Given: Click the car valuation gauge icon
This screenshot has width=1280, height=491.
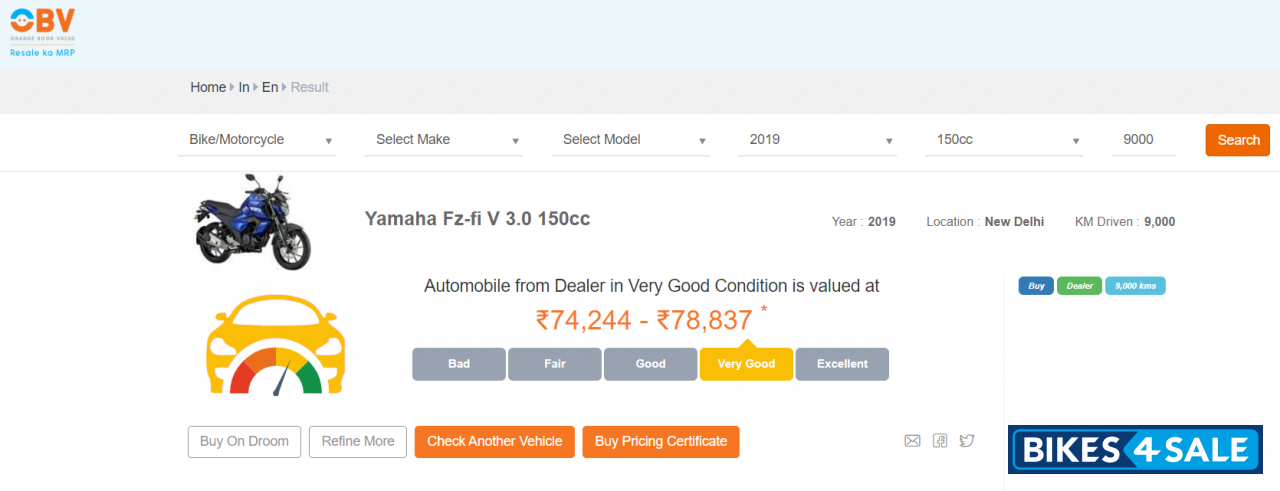Looking at the screenshot, I should (x=277, y=345).
